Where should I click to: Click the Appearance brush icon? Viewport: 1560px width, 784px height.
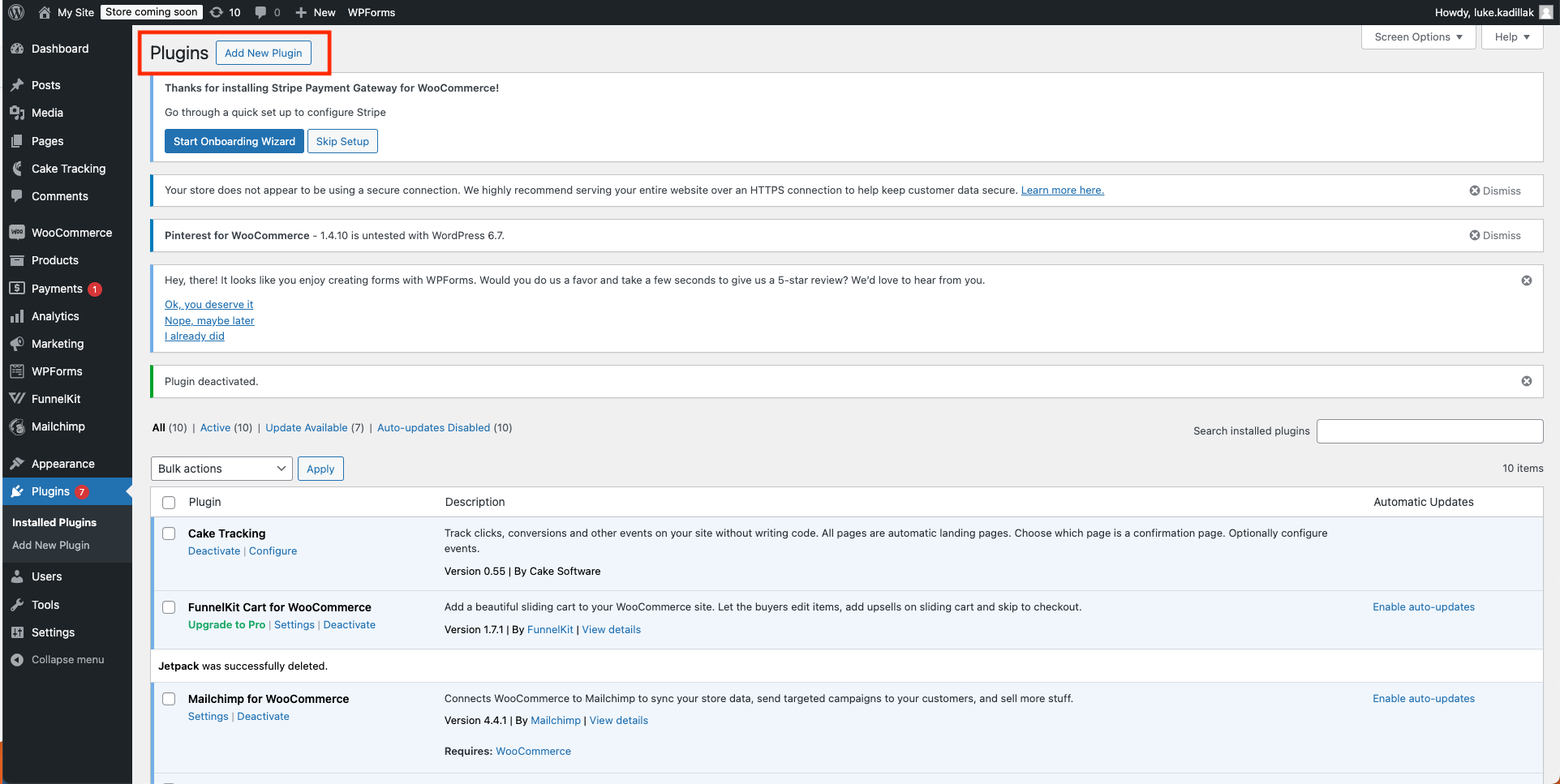tap(17, 464)
